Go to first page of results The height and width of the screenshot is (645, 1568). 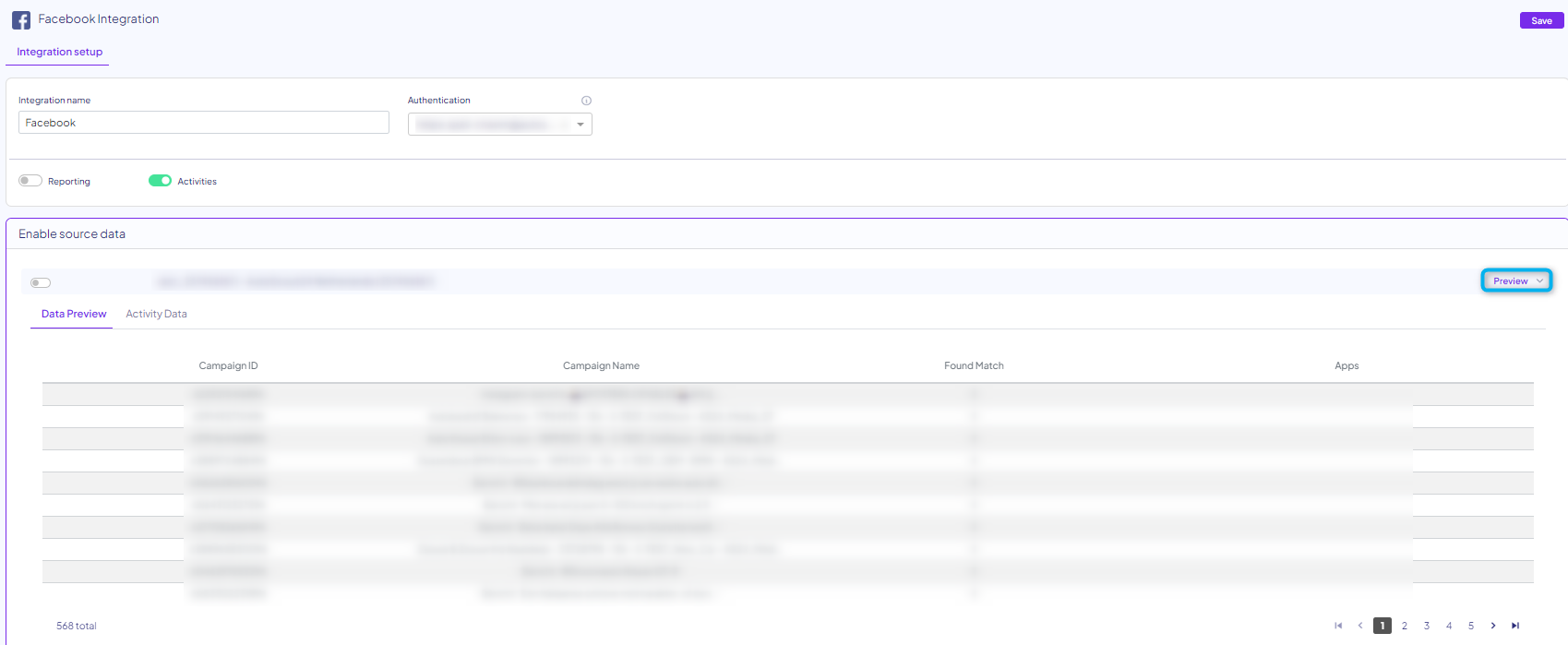(1338, 626)
